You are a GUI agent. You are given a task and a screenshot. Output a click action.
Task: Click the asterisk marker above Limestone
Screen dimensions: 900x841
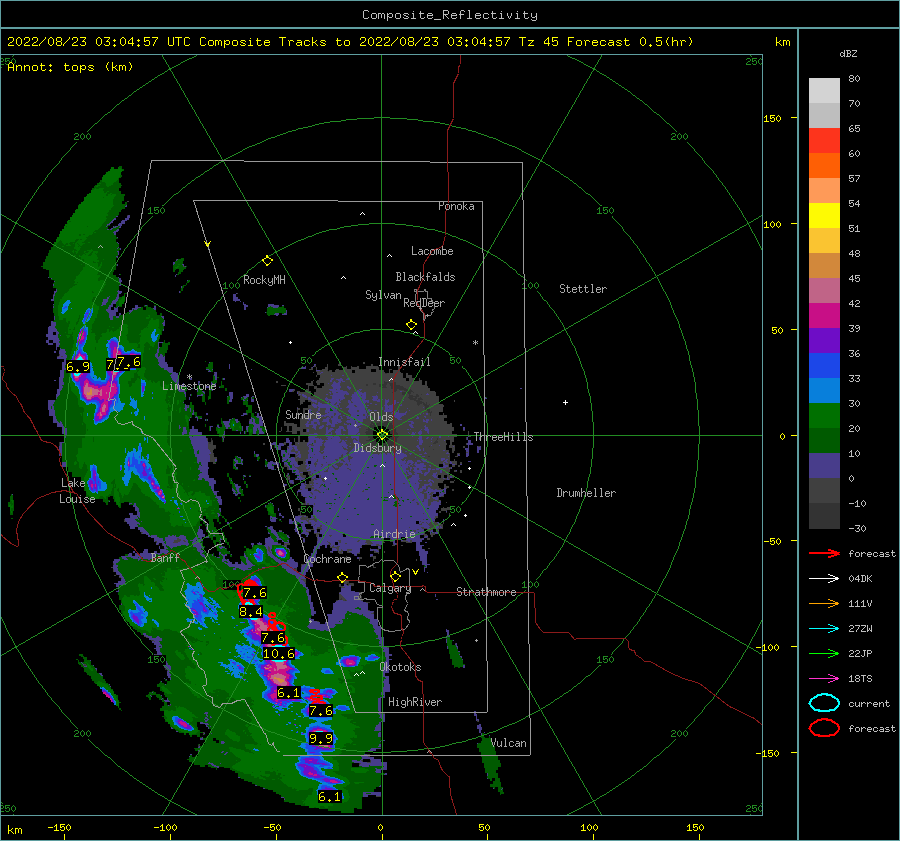(189, 378)
